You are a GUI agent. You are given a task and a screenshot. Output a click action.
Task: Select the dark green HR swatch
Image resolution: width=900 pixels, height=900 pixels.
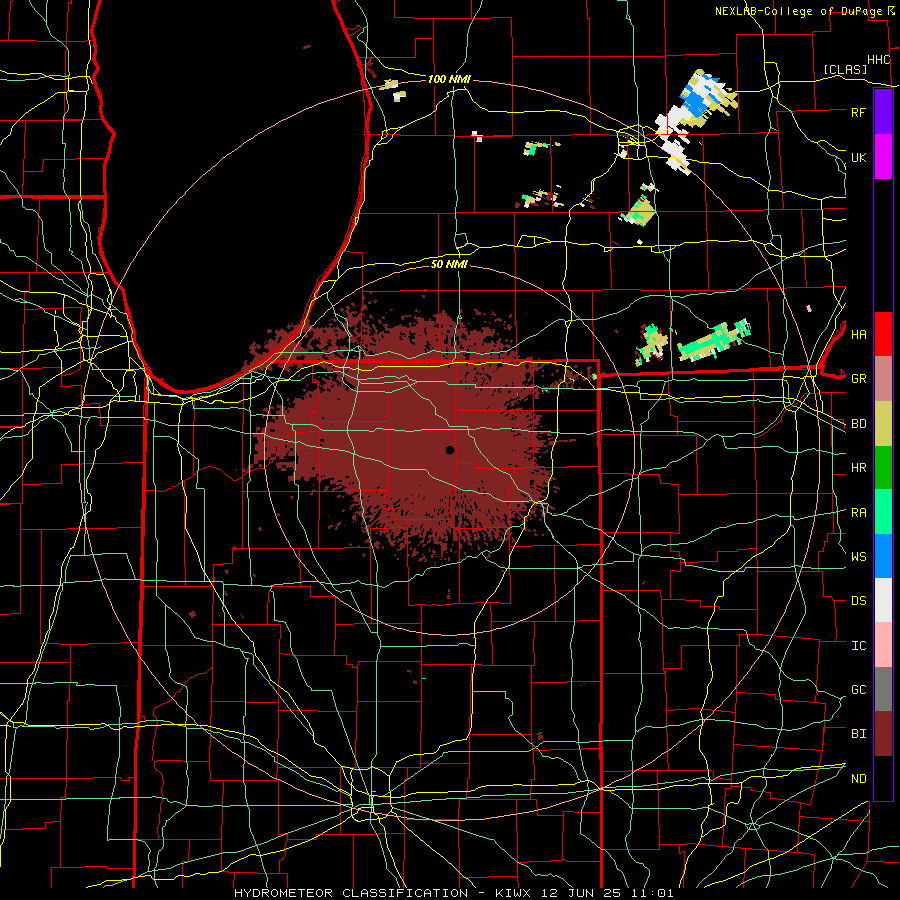(883, 468)
